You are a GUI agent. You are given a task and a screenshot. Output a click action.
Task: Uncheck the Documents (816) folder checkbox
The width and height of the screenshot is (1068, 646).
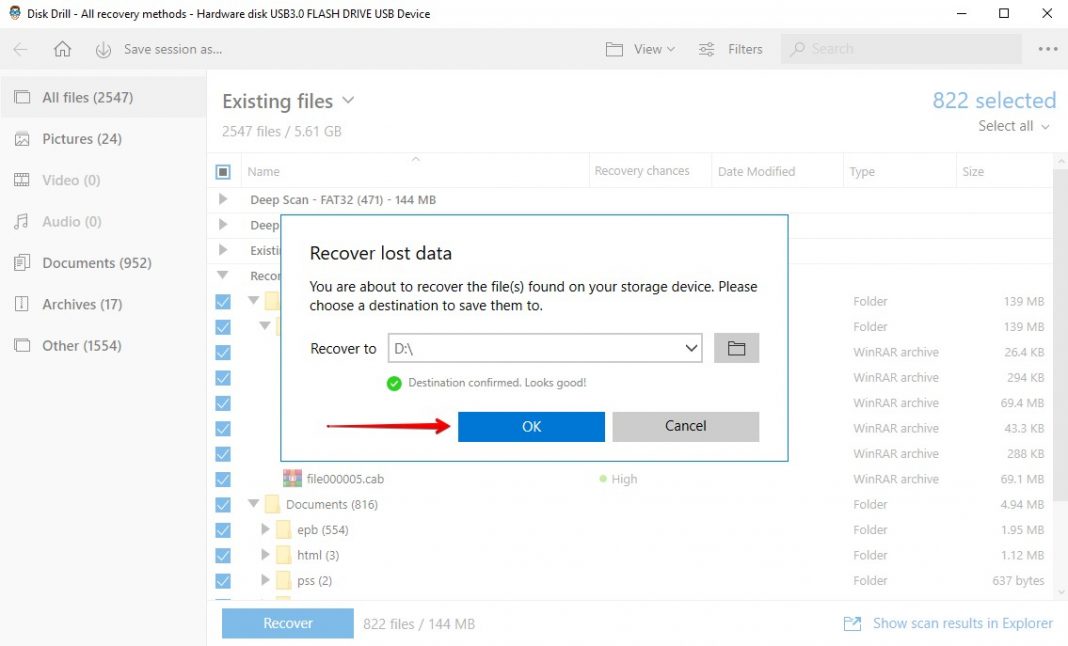point(222,504)
